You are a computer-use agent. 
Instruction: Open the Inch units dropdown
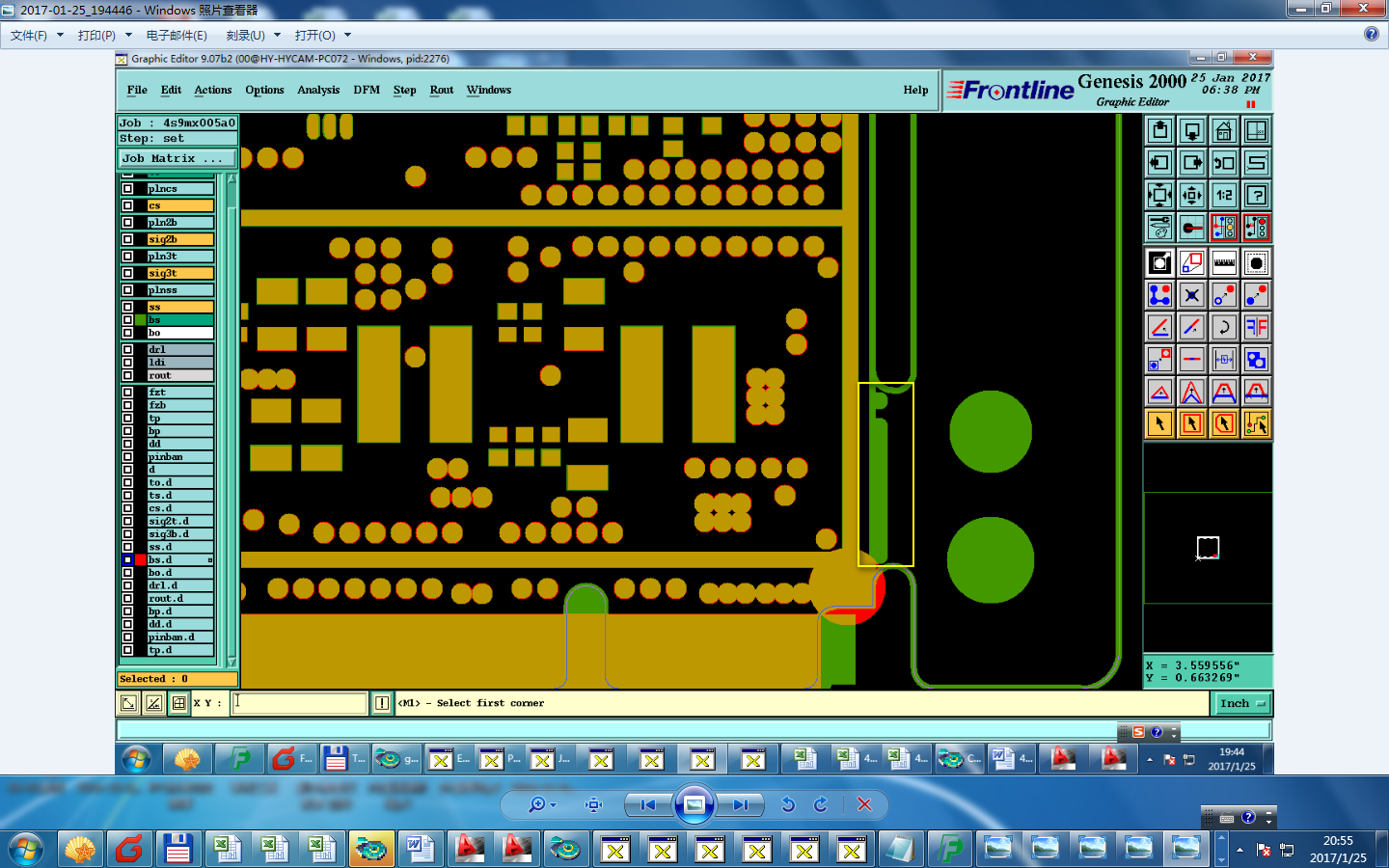tap(1241, 704)
